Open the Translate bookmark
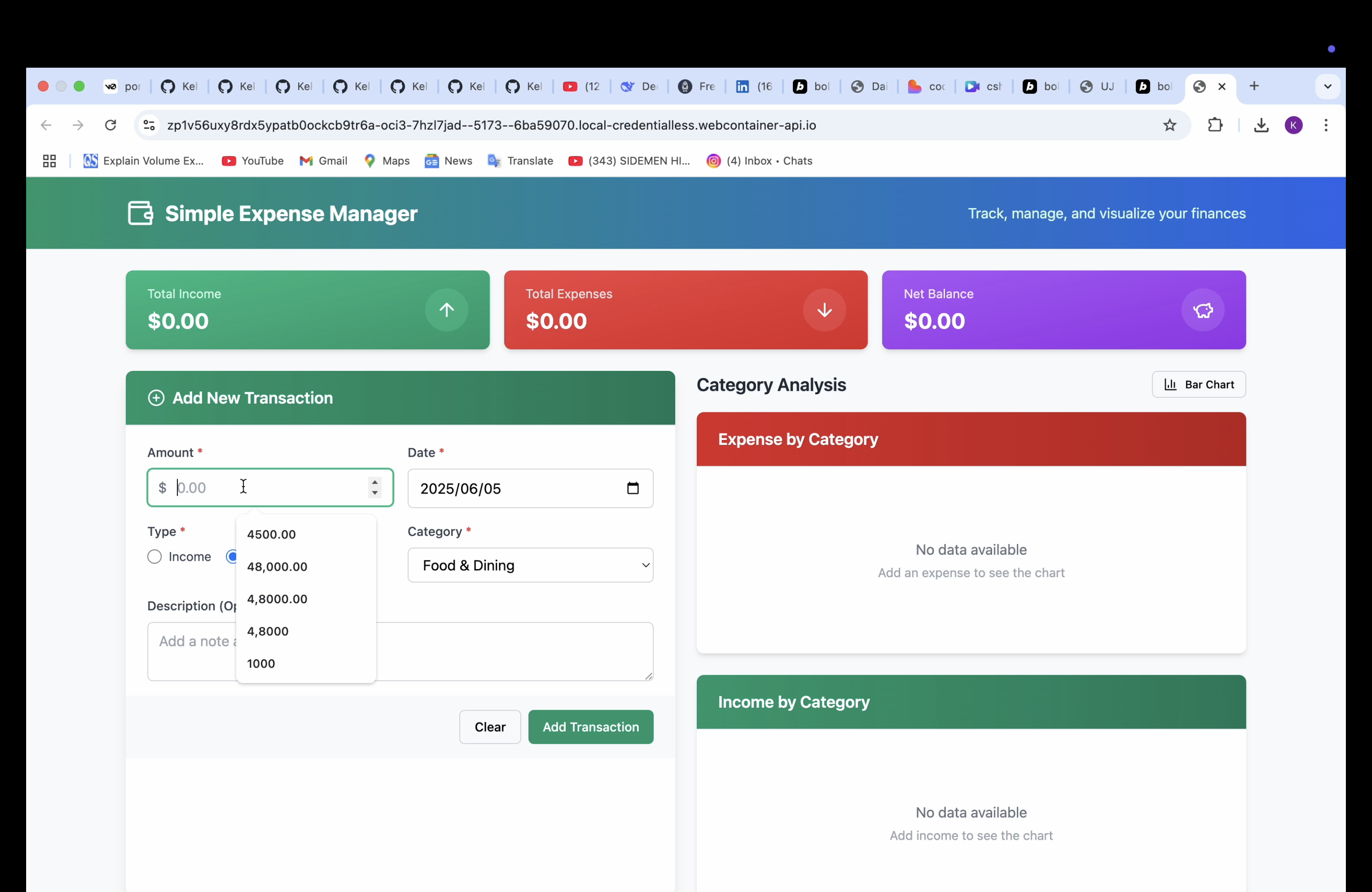The height and width of the screenshot is (892, 1372). pyautogui.click(x=520, y=161)
